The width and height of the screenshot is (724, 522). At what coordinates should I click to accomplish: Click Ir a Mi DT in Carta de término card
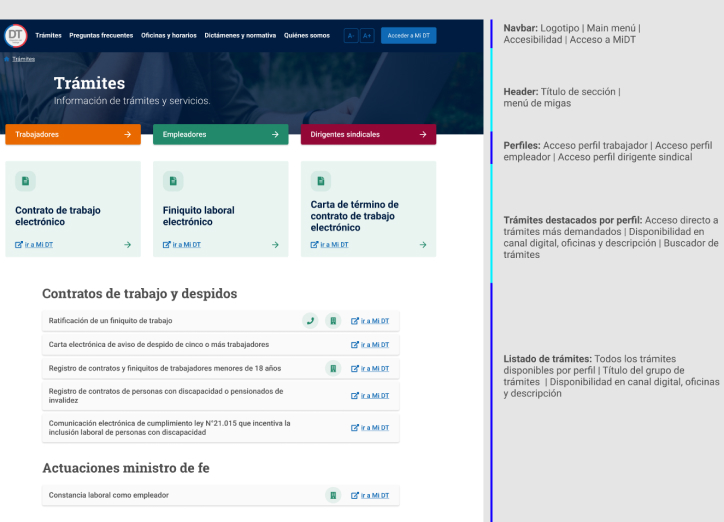tap(330, 245)
